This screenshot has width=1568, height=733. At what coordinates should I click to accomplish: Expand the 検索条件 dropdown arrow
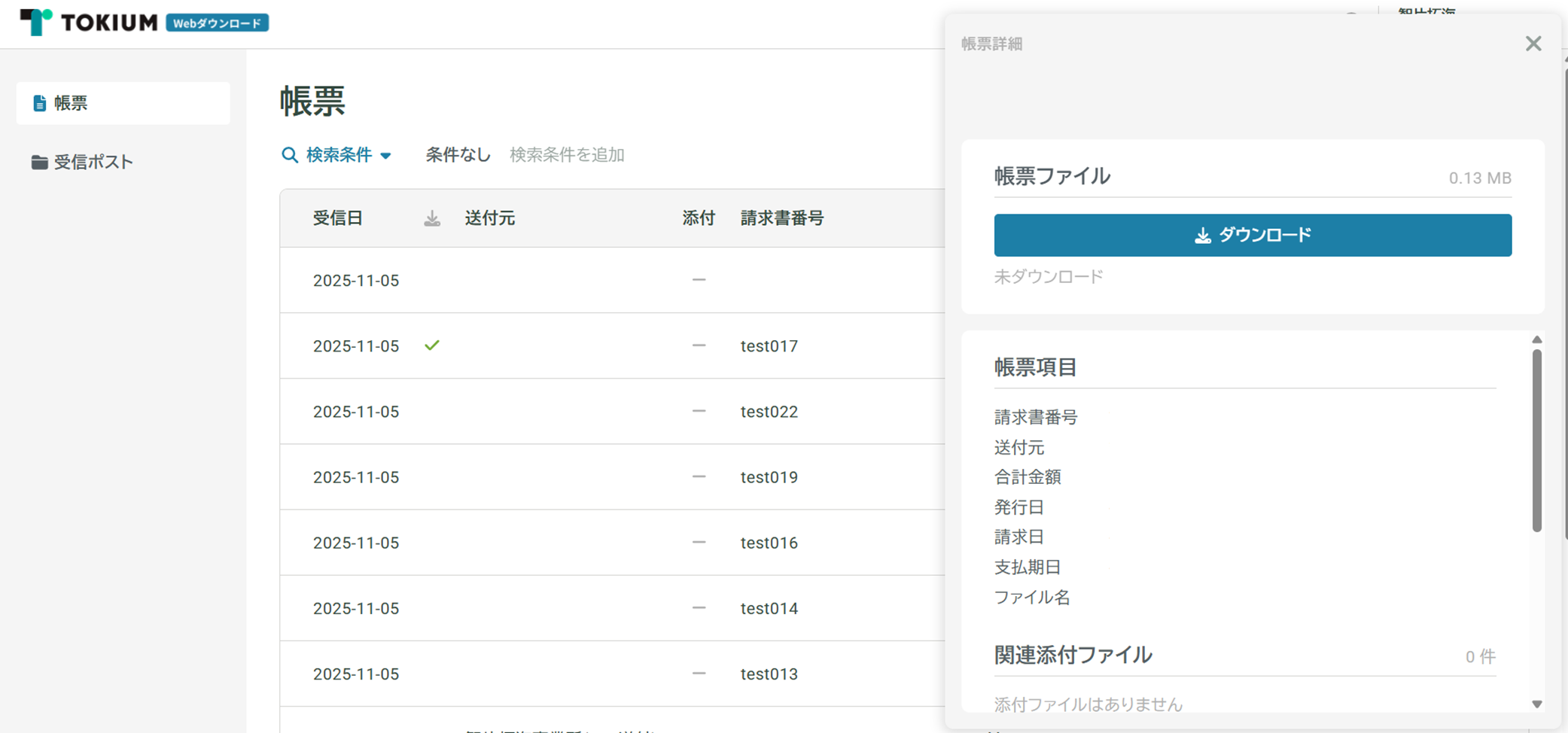(x=385, y=156)
